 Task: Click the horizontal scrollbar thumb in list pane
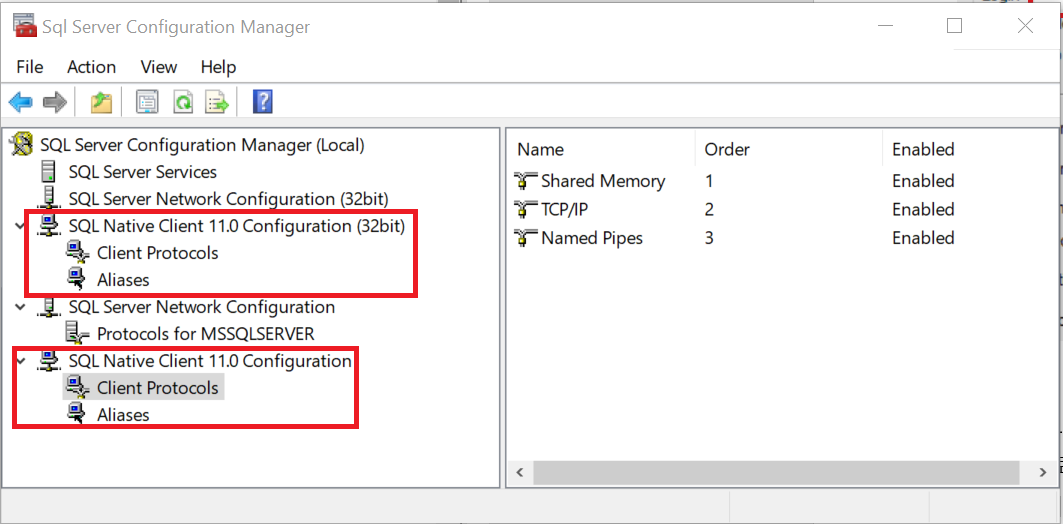(x=776, y=472)
